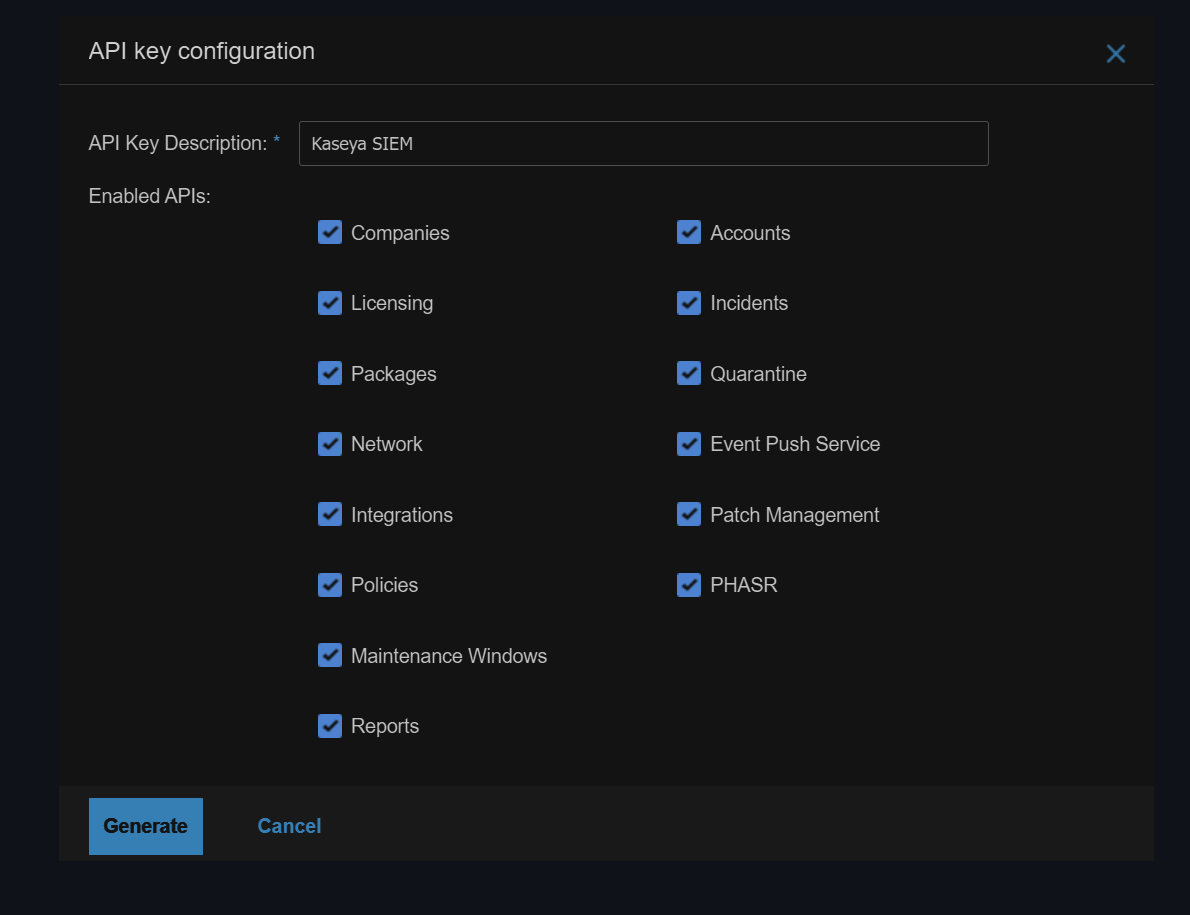Select the Quarantine label text
This screenshot has width=1190, height=915.
point(758,374)
